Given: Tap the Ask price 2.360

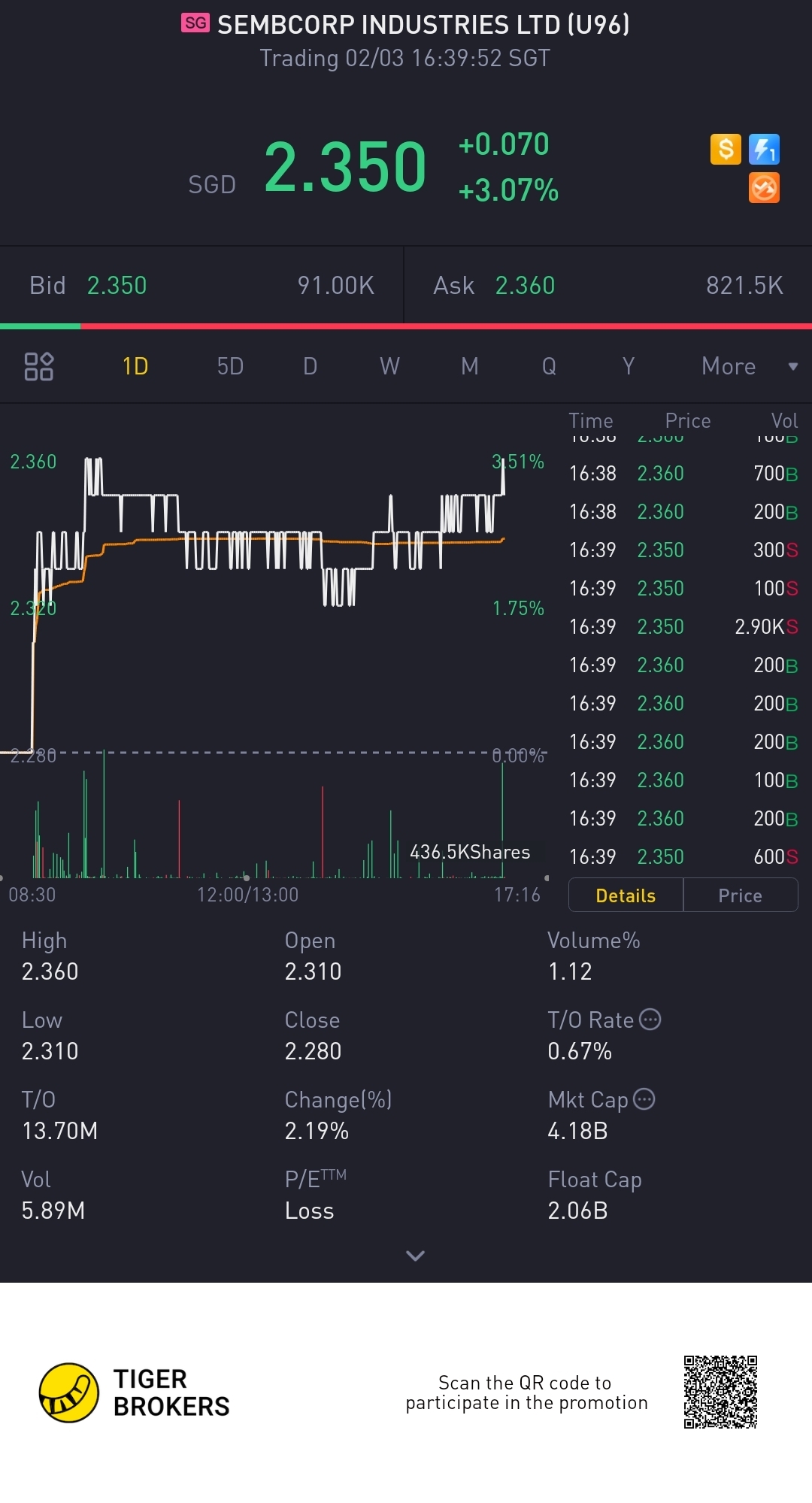Looking at the screenshot, I should [525, 286].
